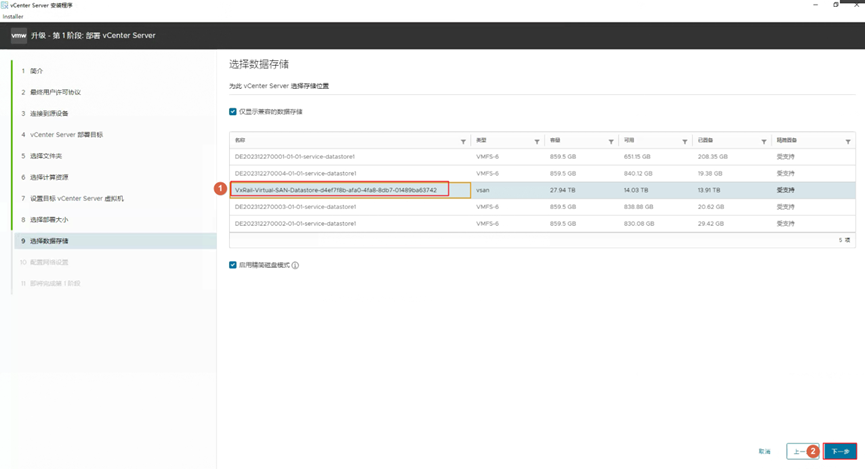Select datastore DE202312270002-01-01-service-datastore1
Viewport: 865px width, 469px height.
pos(295,223)
